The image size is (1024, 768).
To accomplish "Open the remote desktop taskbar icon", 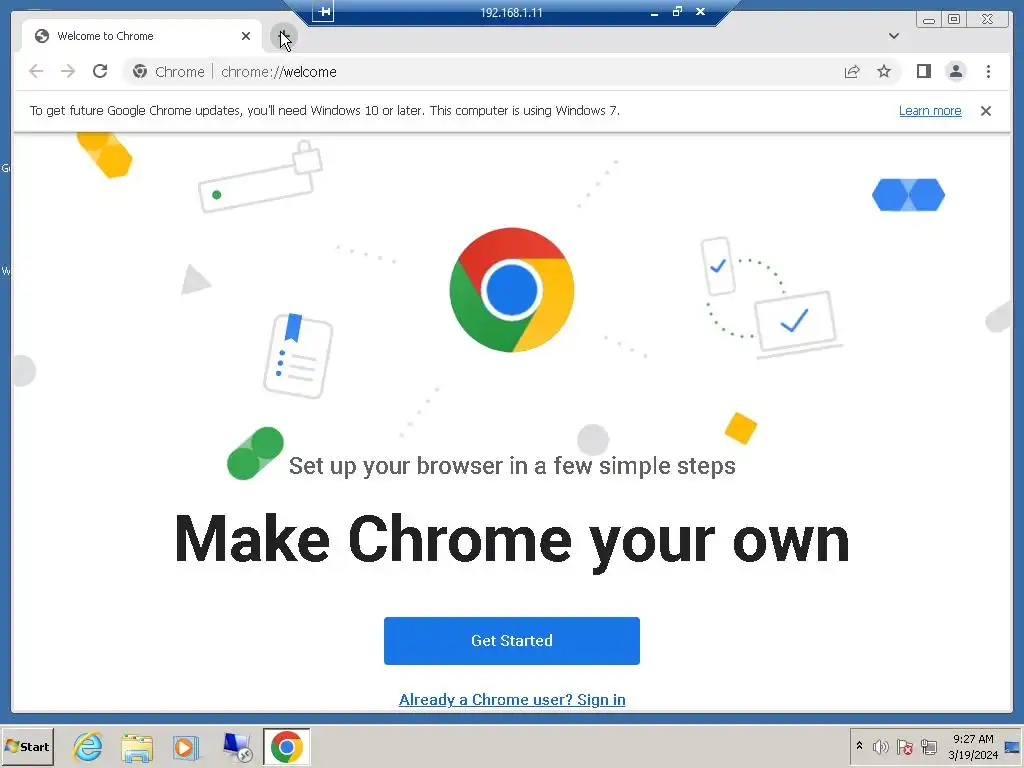I will pyautogui.click(x=236, y=747).
